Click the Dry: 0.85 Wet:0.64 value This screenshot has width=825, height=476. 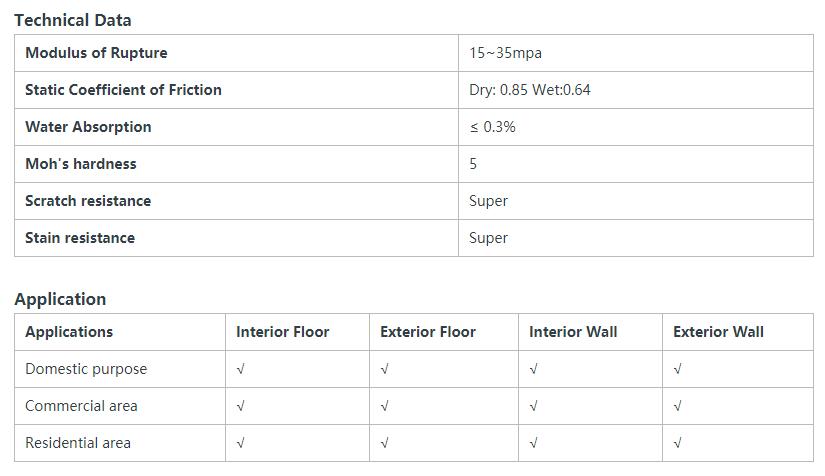click(x=530, y=90)
